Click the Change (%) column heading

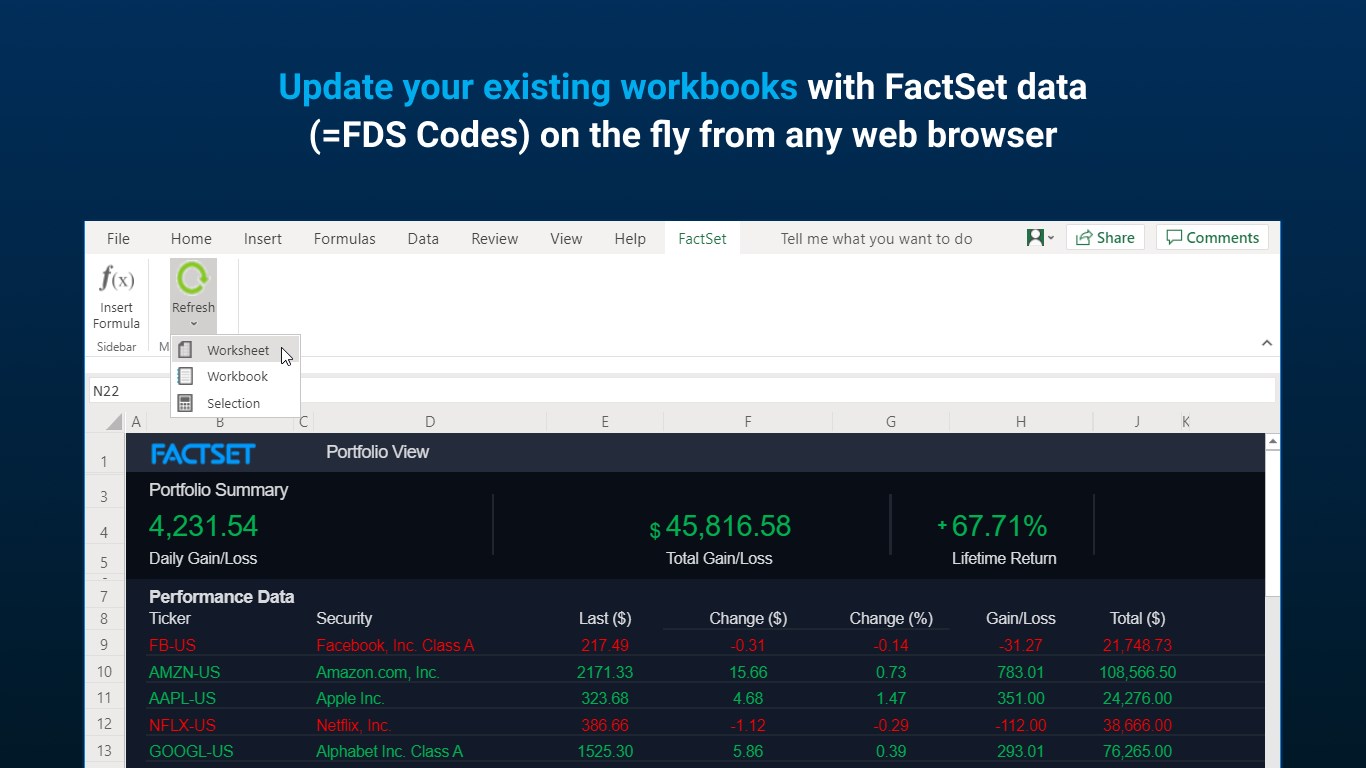point(891,618)
